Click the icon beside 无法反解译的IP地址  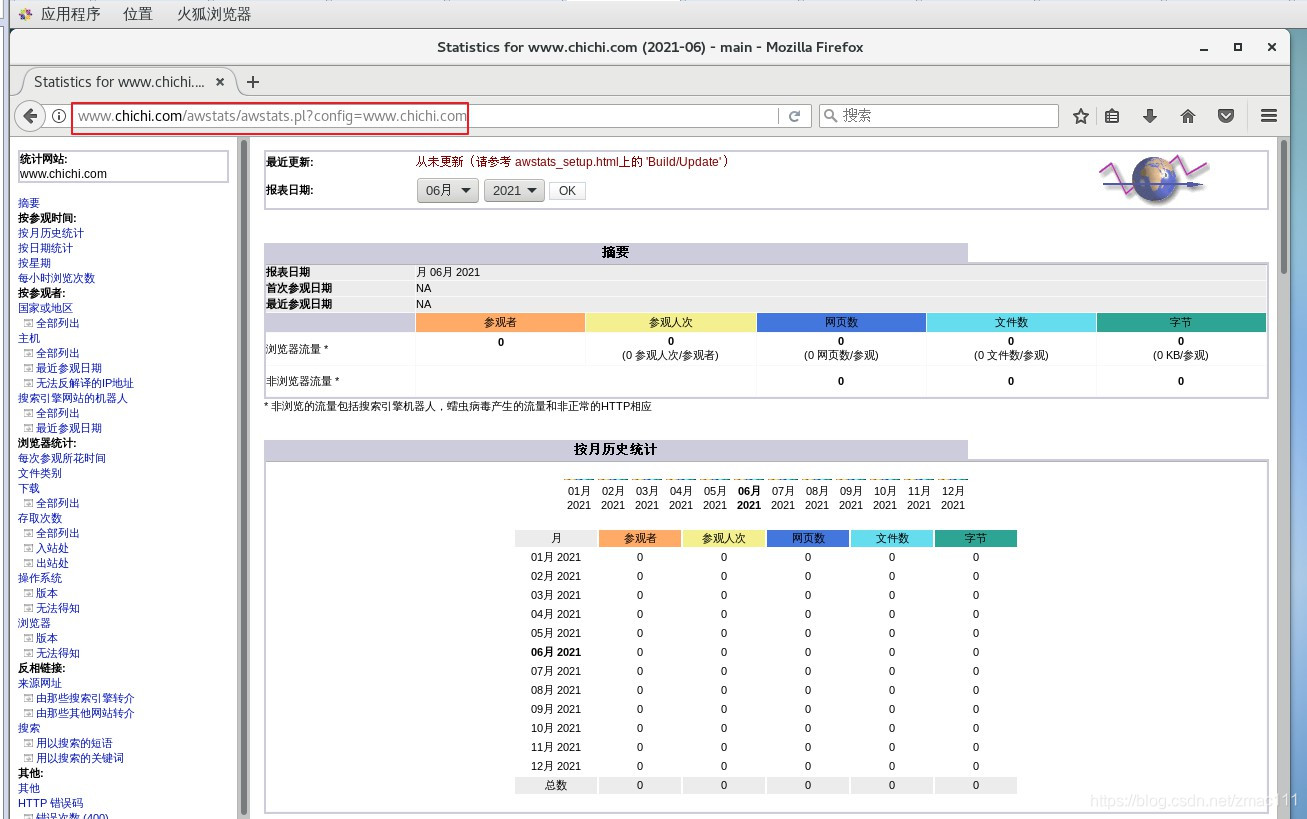pyautogui.click(x=28, y=383)
